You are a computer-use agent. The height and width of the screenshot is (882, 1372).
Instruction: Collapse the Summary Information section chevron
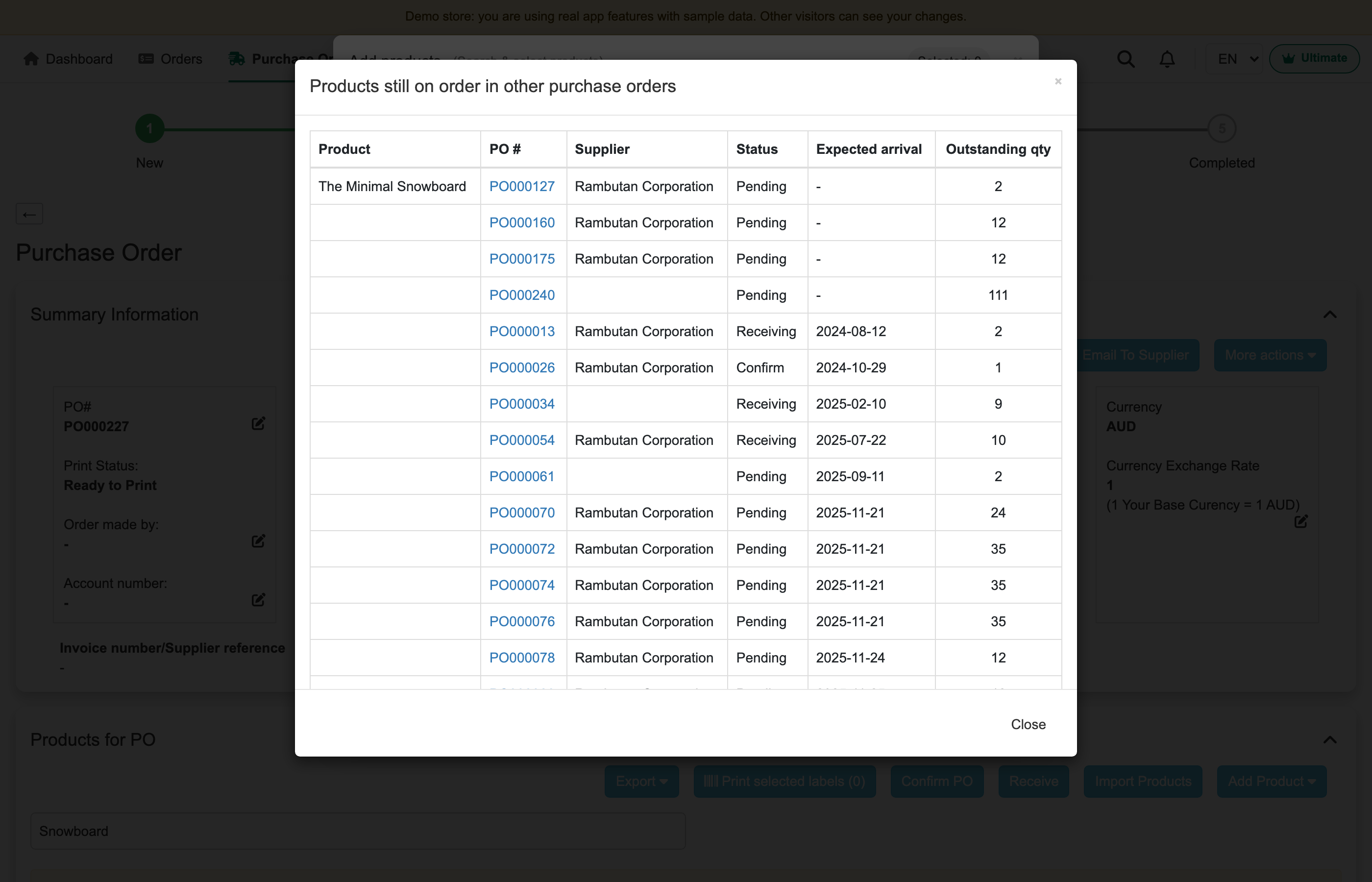pyautogui.click(x=1330, y=315)
